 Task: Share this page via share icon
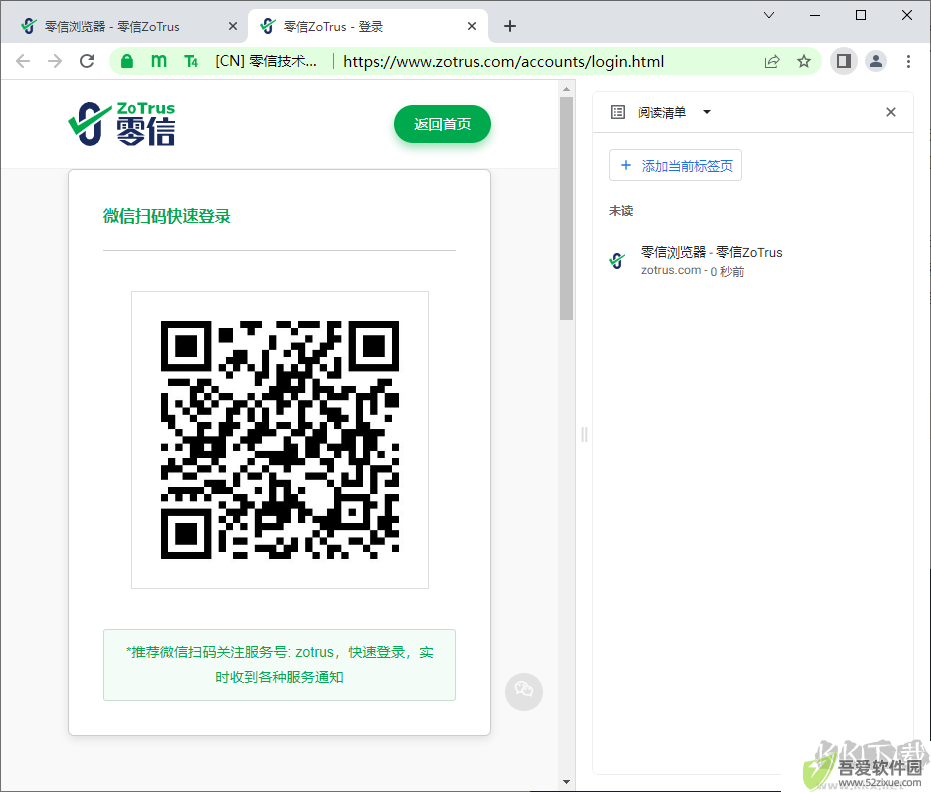772,61
